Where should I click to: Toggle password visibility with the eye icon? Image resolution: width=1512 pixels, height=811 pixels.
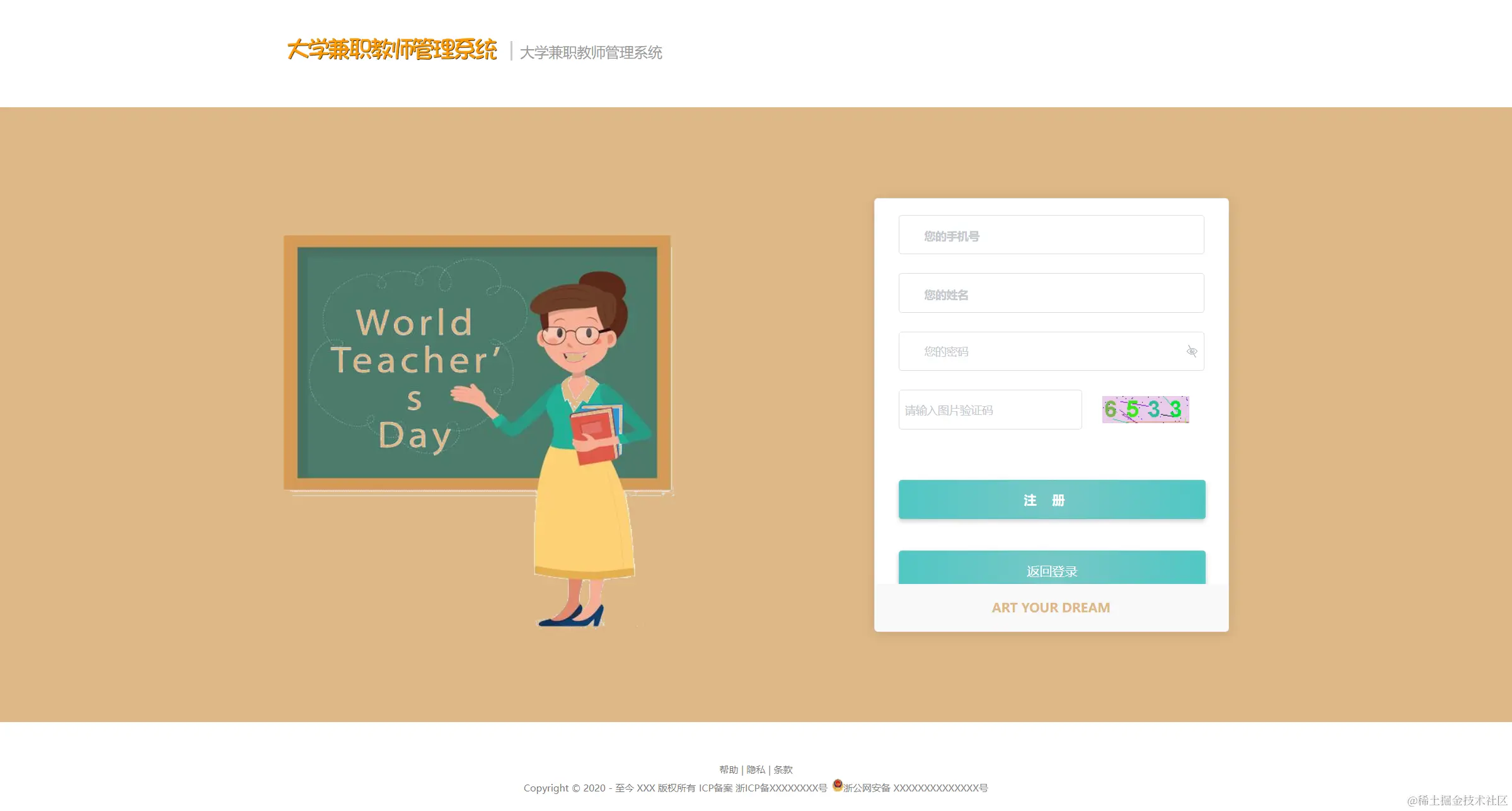pos(1191,351)
